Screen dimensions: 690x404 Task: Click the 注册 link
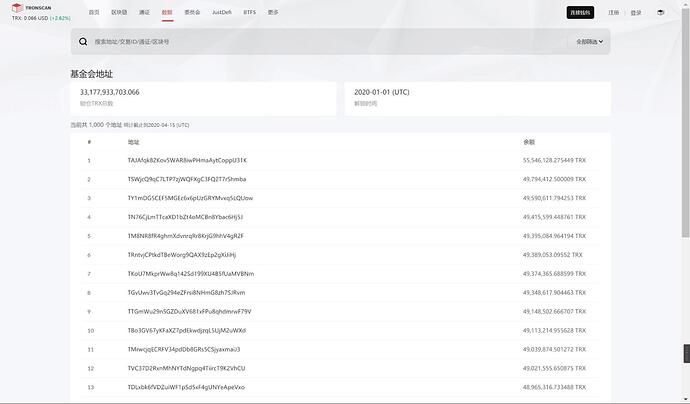click(x=613, y=13)
